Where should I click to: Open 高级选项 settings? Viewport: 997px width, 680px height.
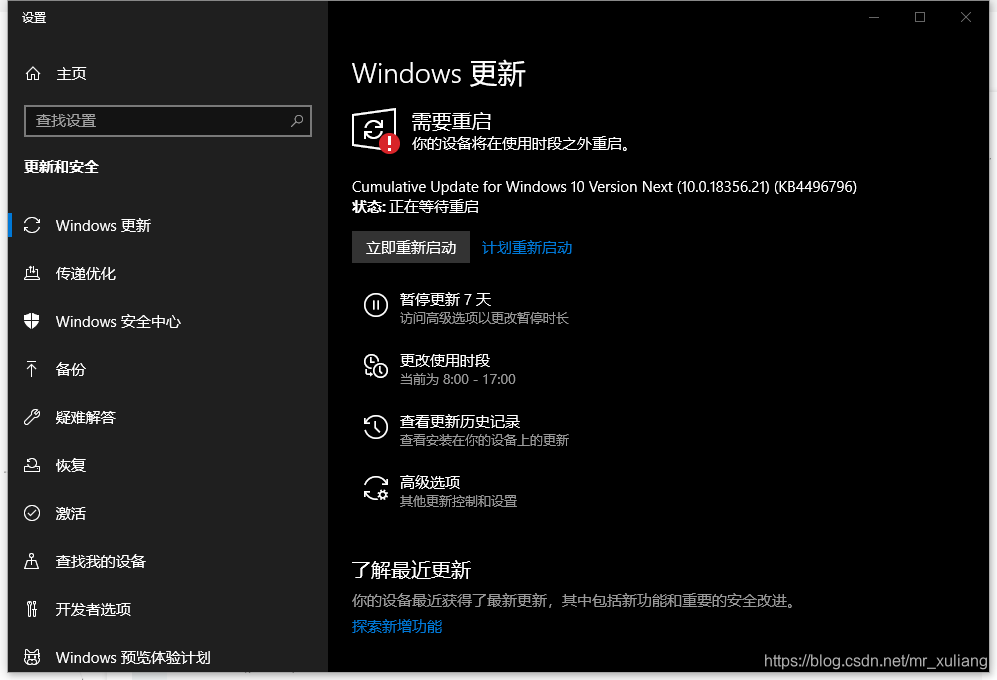pyautogui.click(x=440, y=490)
